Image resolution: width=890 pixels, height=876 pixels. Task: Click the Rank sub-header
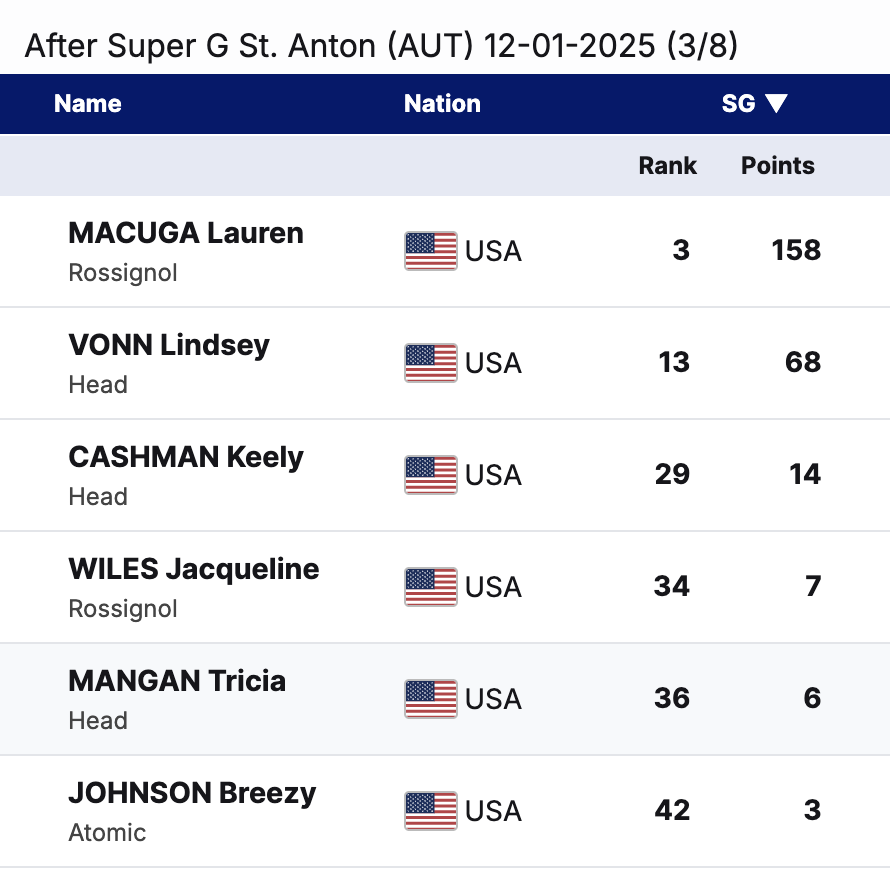[668, 165]
